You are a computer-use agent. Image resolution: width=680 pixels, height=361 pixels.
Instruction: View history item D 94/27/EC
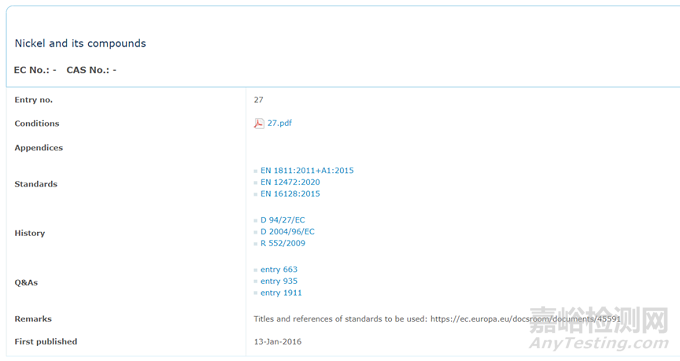click(x=283, y=220)
